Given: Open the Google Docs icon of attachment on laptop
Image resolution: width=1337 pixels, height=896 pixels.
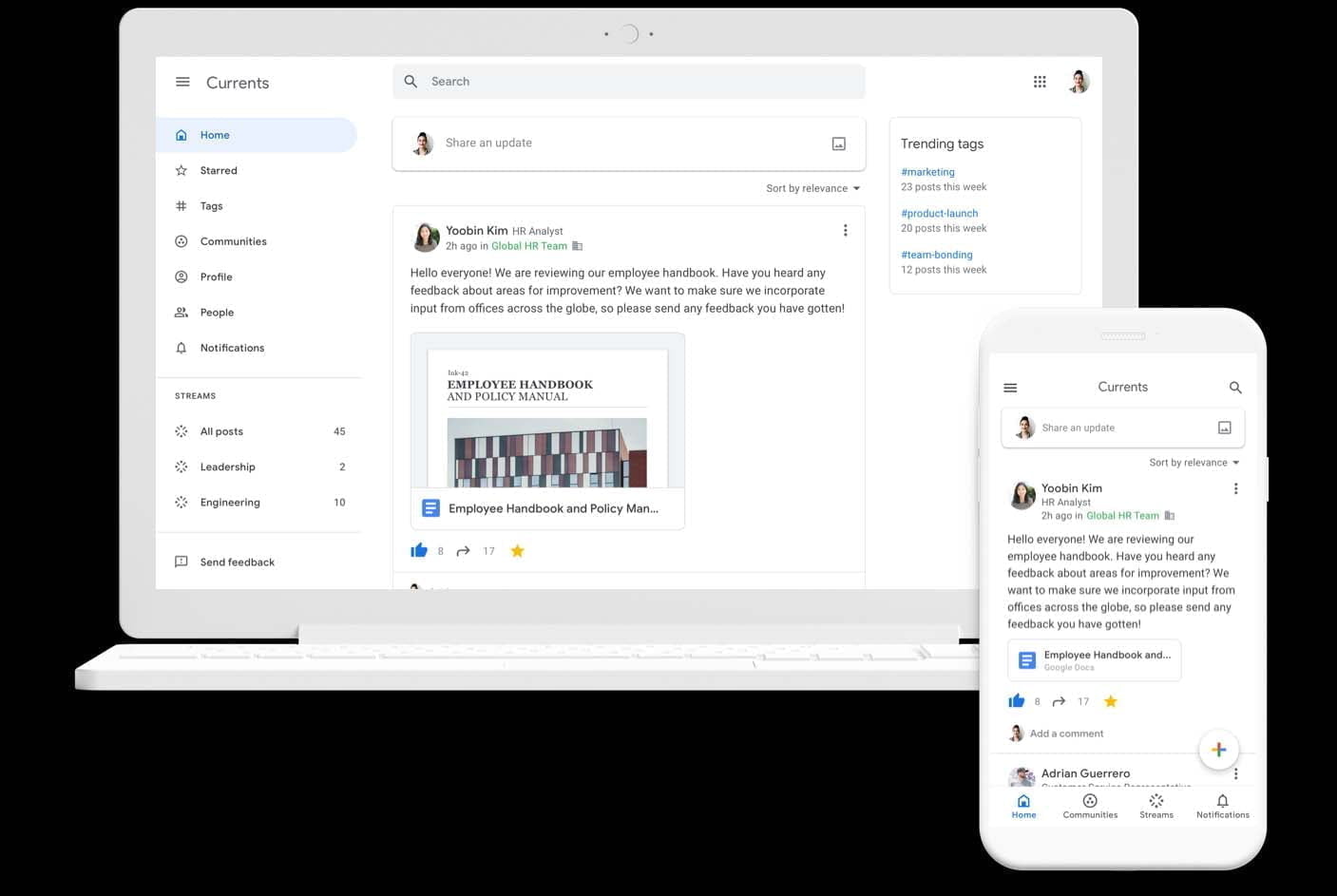Looking at the screenshot, I should (x=430, y=508).
